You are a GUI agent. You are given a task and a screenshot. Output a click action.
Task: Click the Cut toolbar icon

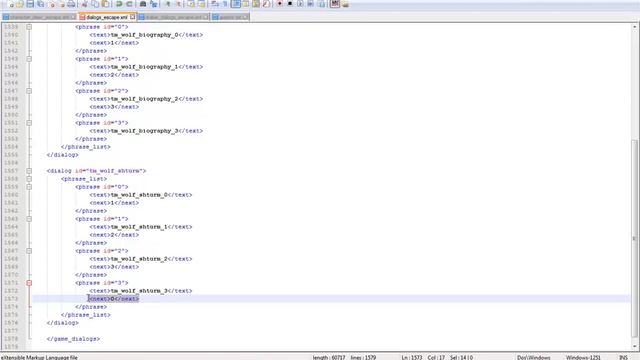click(85, 4)
